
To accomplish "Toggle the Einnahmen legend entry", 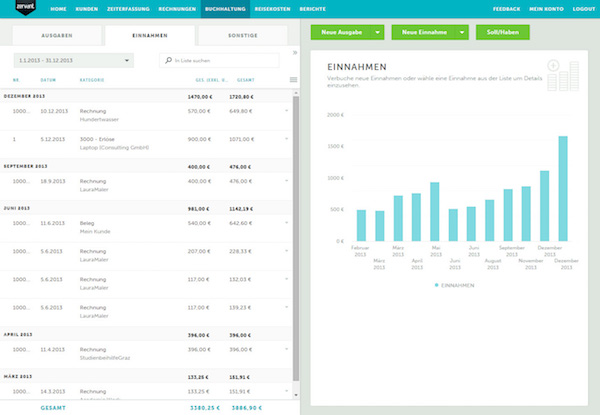I will [x=455, y=285].
